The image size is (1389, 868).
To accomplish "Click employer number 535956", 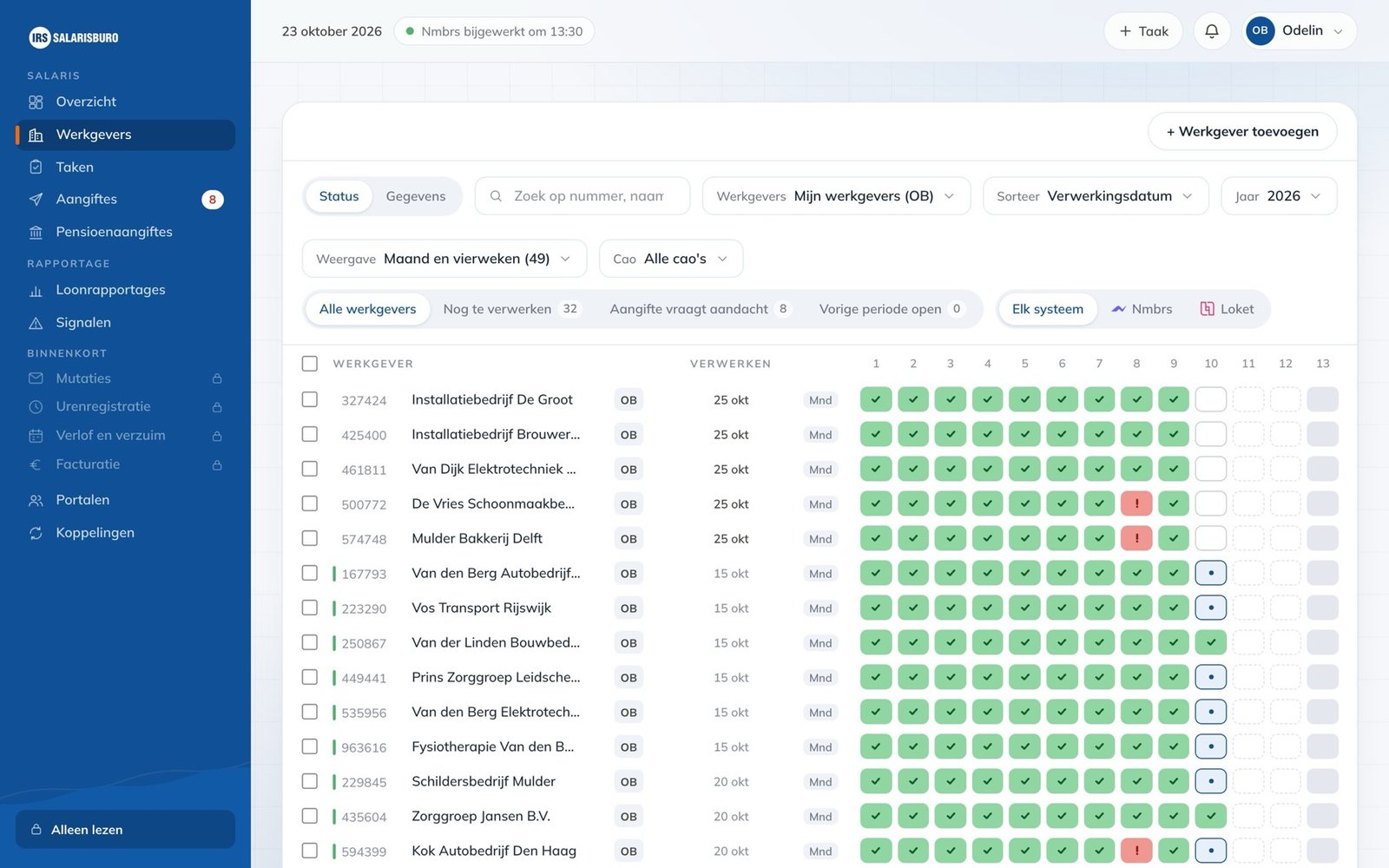I will coord(364,713).
